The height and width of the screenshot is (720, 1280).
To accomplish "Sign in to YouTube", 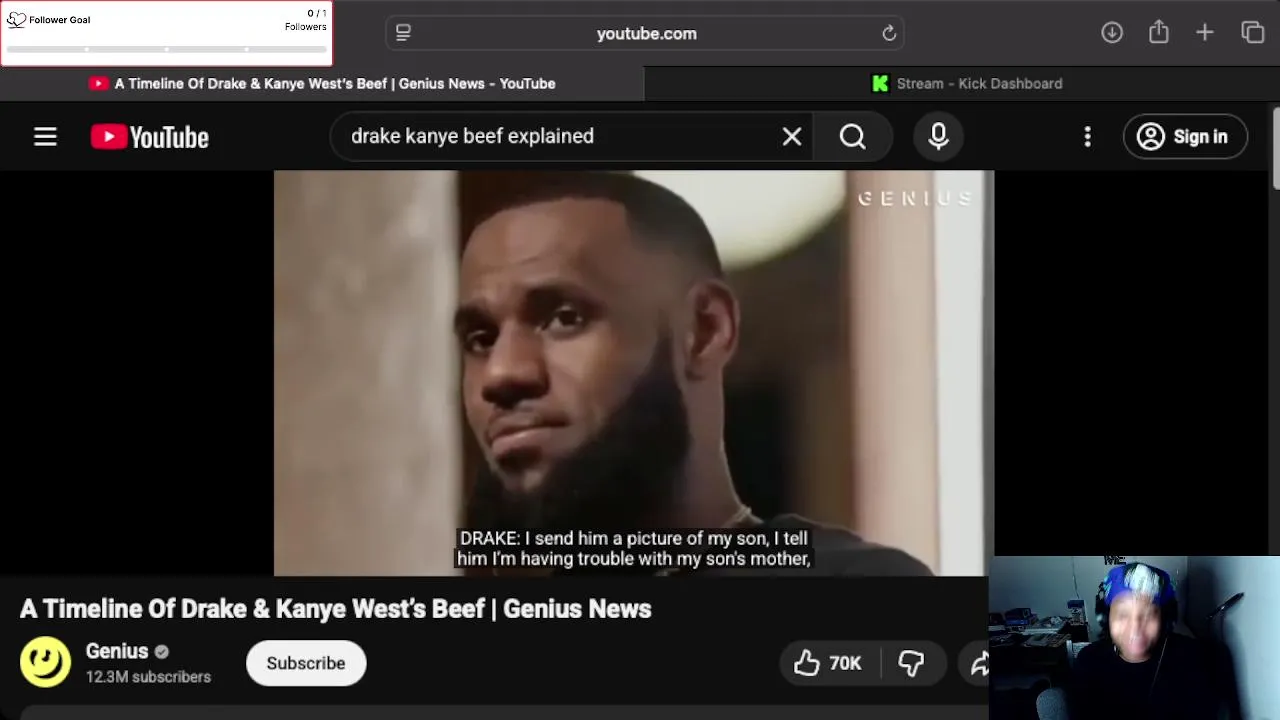I will (1185, 136).
